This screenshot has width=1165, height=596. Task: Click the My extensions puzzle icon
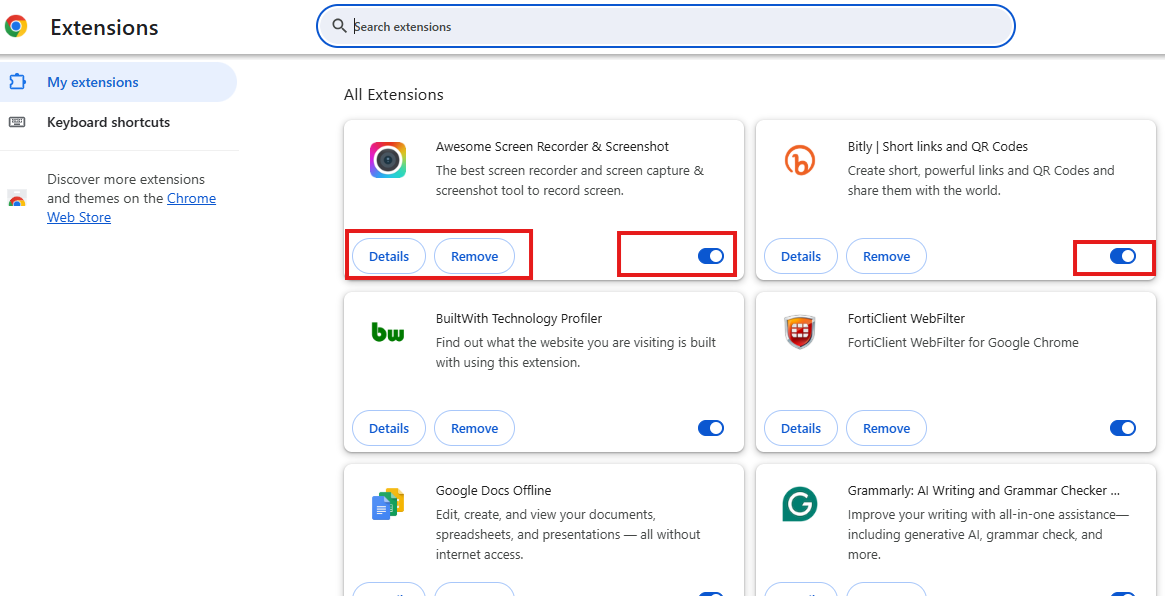click(x=17, y=82)
